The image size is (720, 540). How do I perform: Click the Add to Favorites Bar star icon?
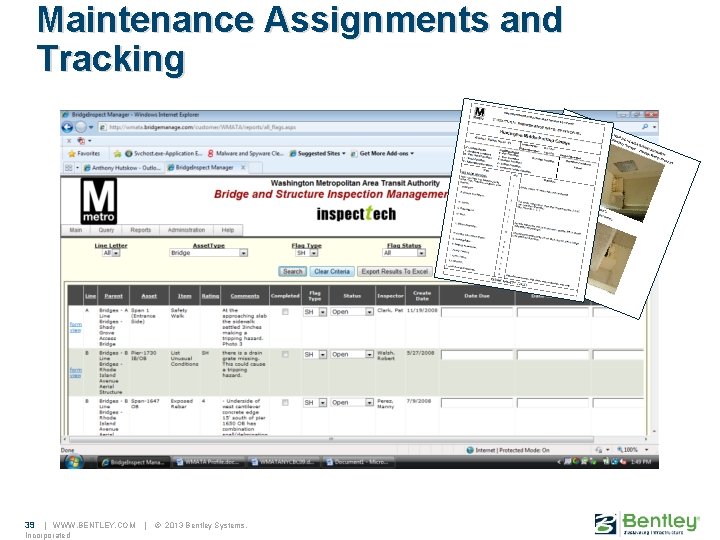[x=117, y=153]
